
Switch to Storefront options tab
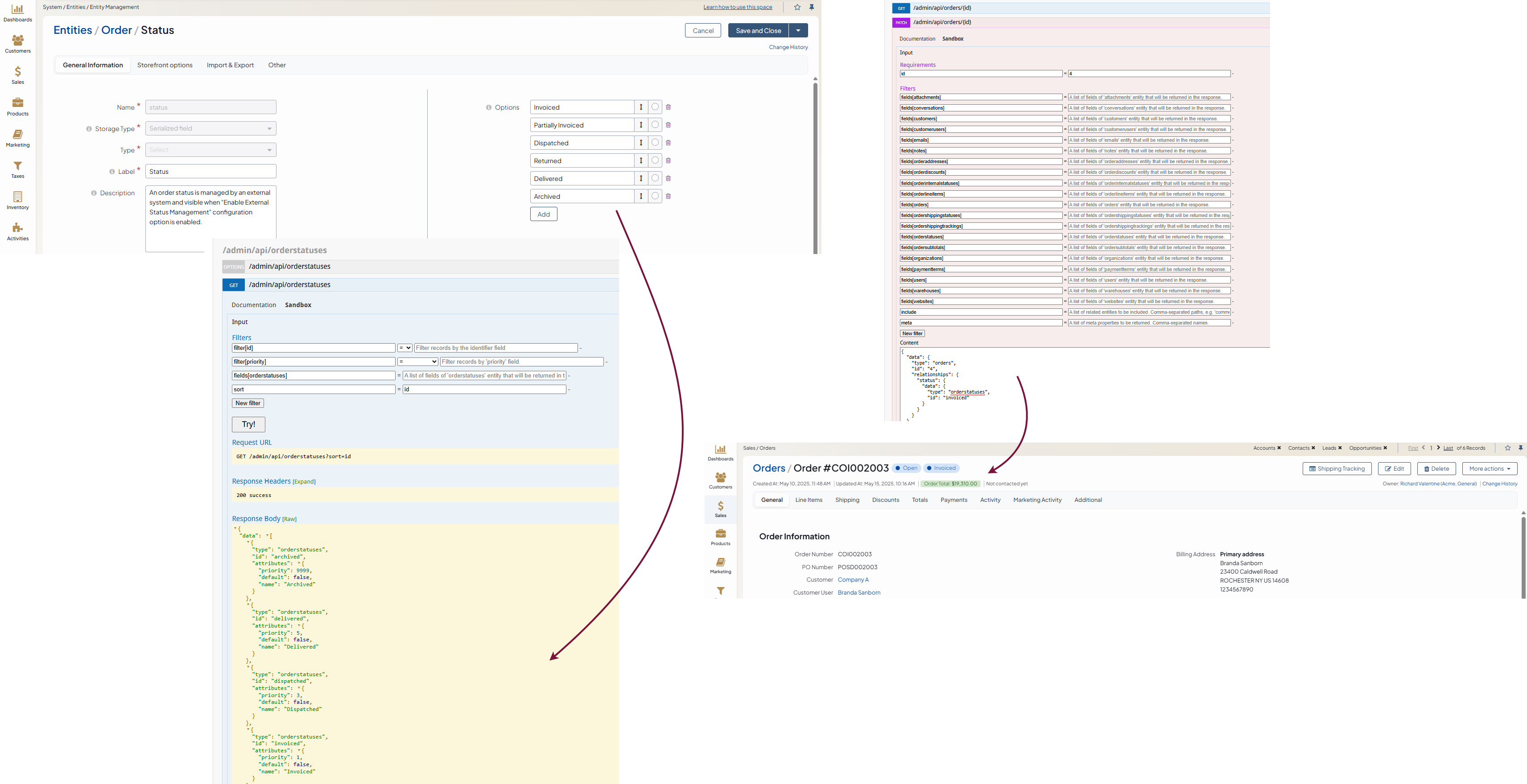point(165,65)
